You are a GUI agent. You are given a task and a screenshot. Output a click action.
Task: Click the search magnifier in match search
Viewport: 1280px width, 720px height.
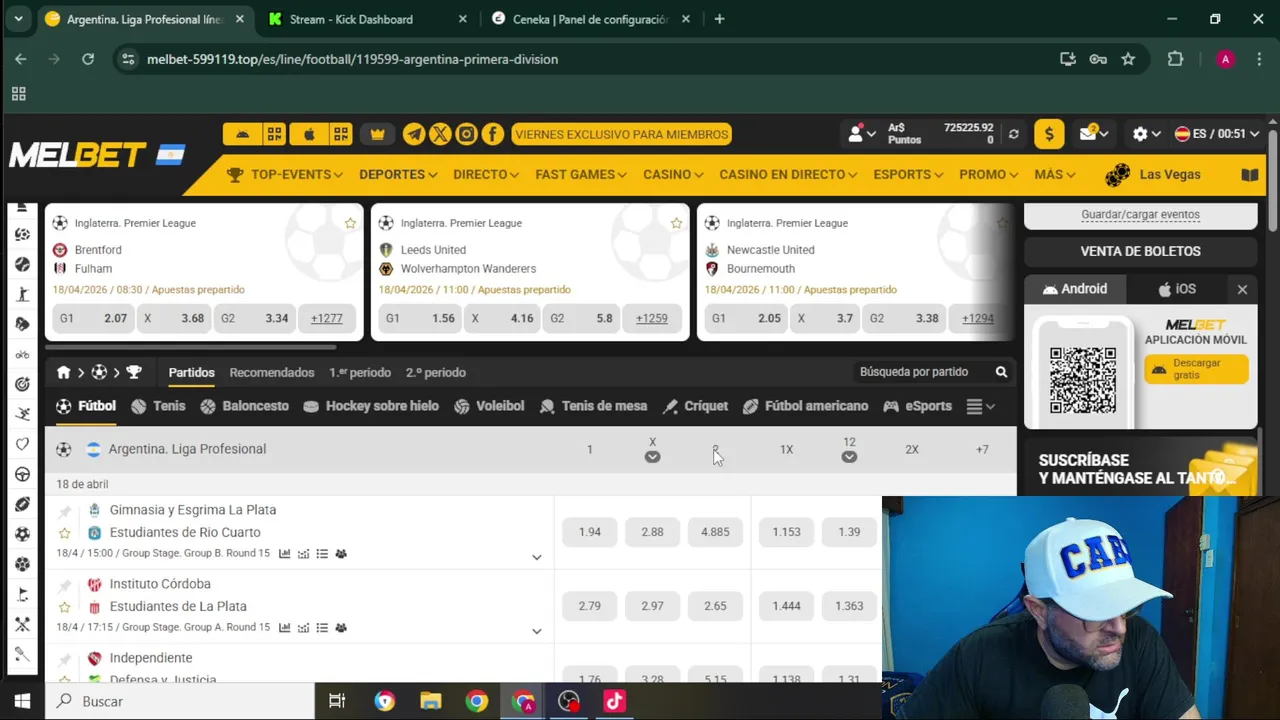[1001, 372]
